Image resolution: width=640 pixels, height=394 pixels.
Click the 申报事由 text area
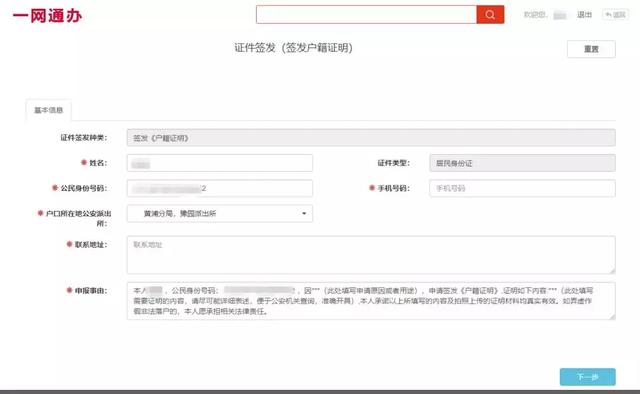click(x=371, y=301)
